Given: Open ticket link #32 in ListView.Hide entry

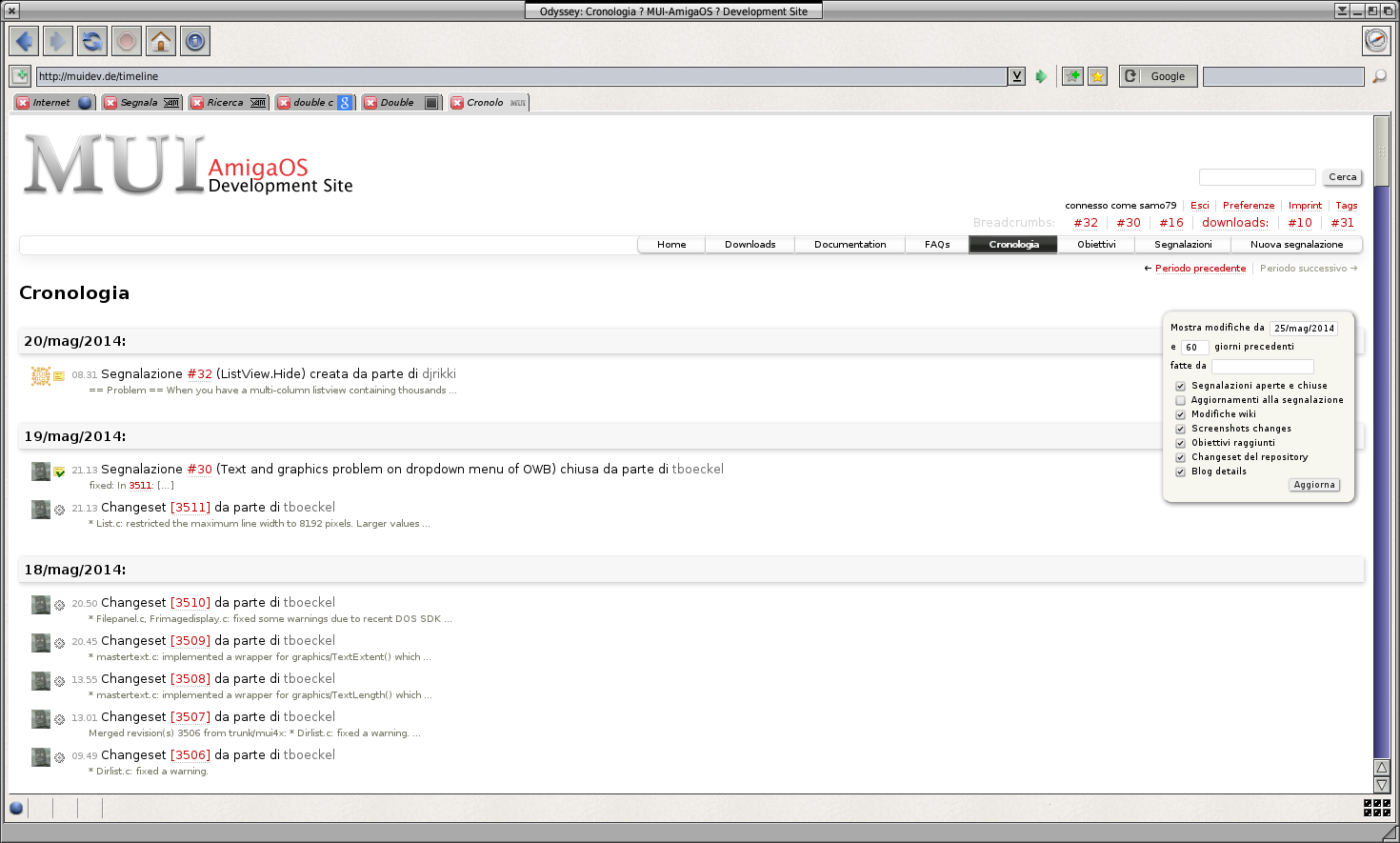Looking at the screenshot, I should tap(200, 374).
